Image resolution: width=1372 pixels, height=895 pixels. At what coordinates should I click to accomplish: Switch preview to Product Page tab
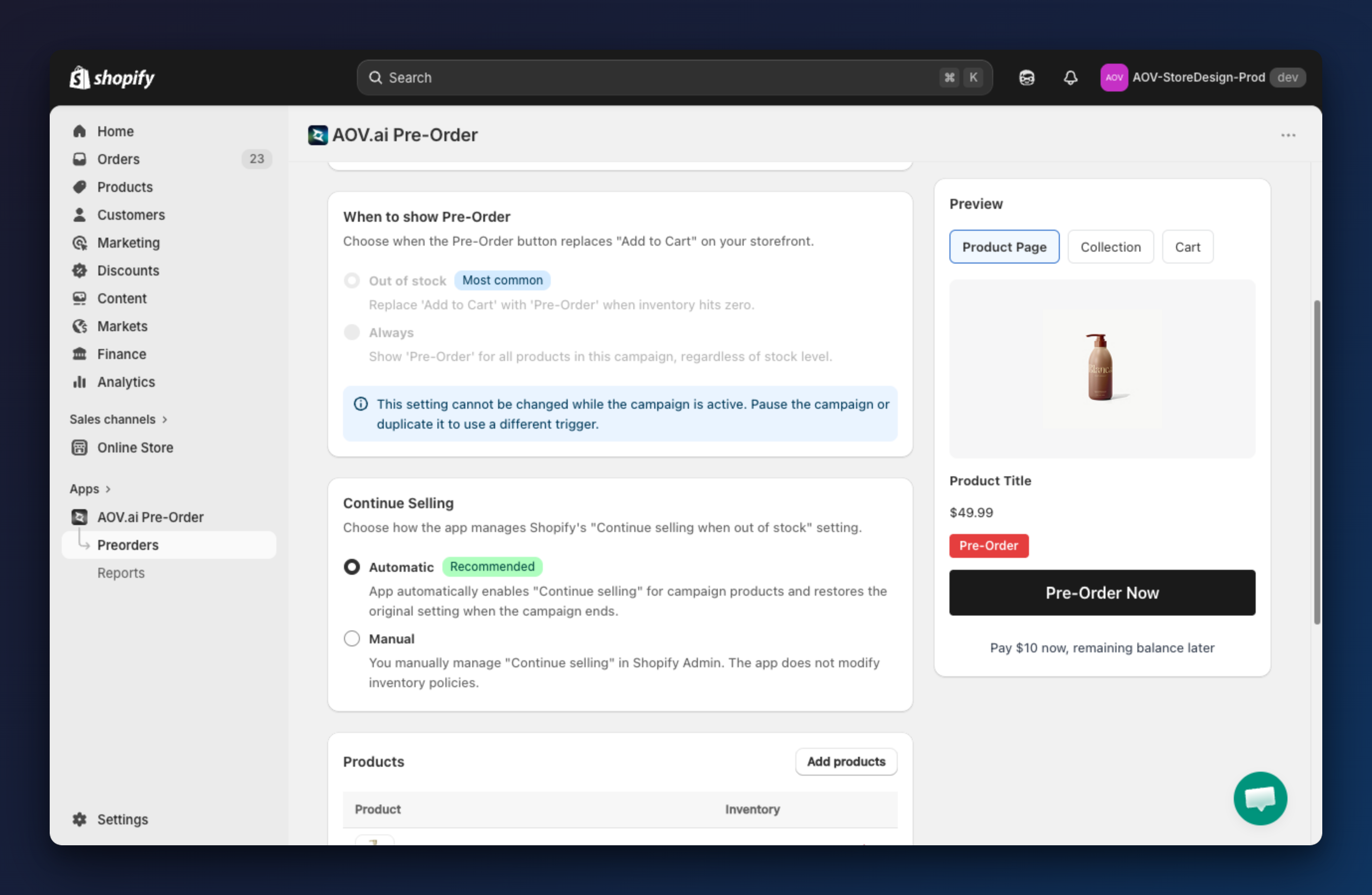click(1004, 247)
